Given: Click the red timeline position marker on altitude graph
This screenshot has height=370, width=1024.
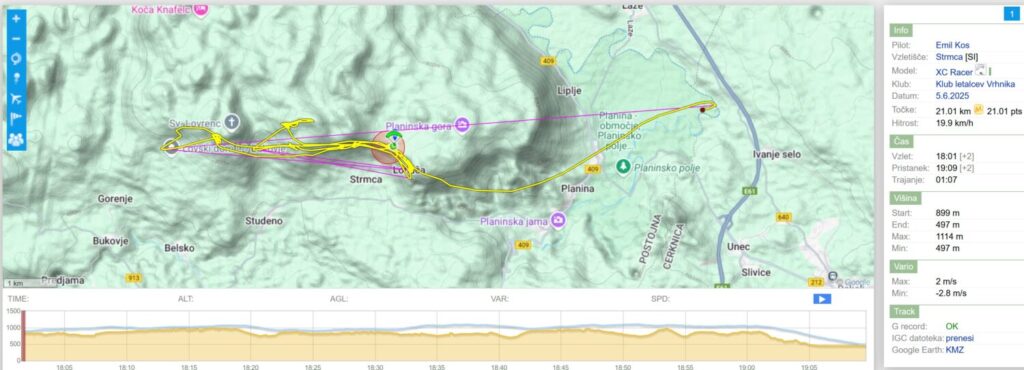Looking at the screenshot, I should coord(24,336).
